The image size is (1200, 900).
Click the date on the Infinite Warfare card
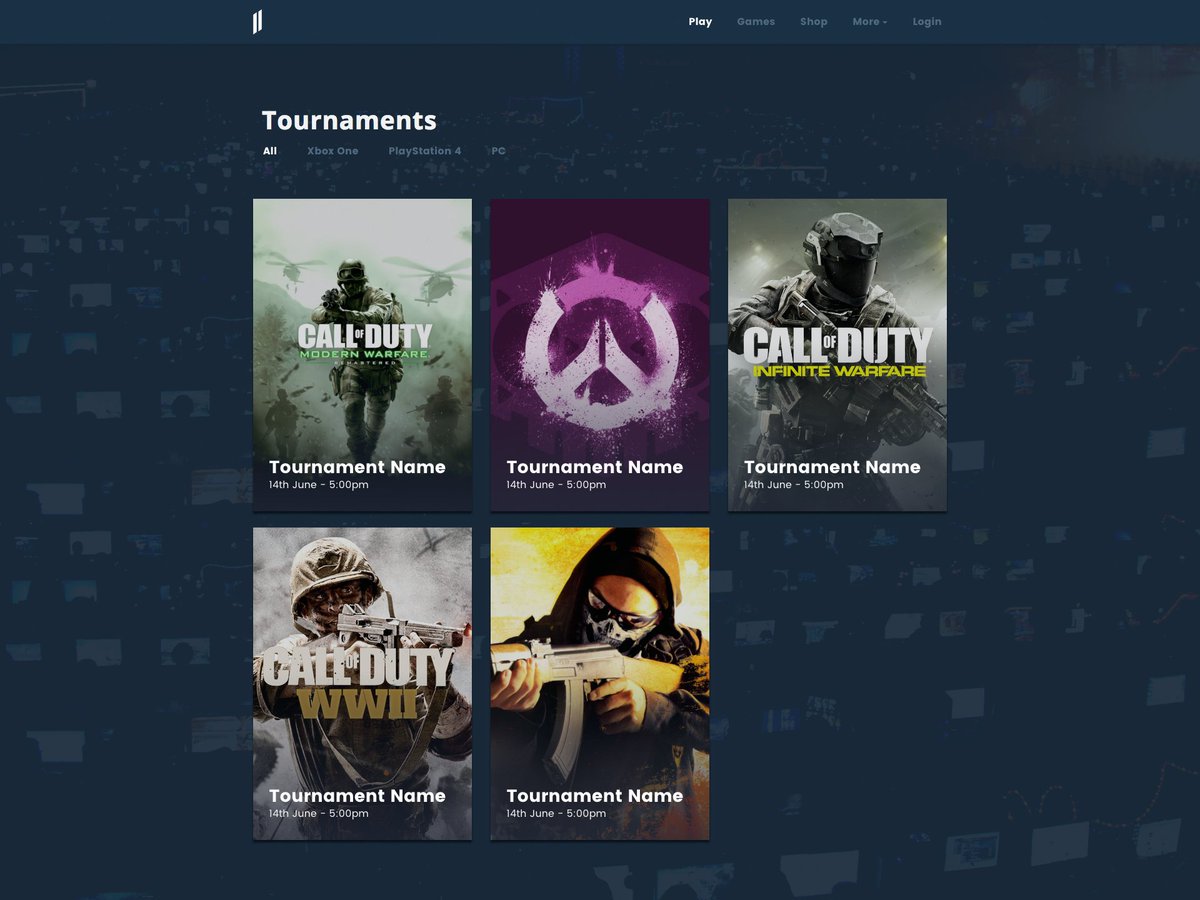pos(794,485)
